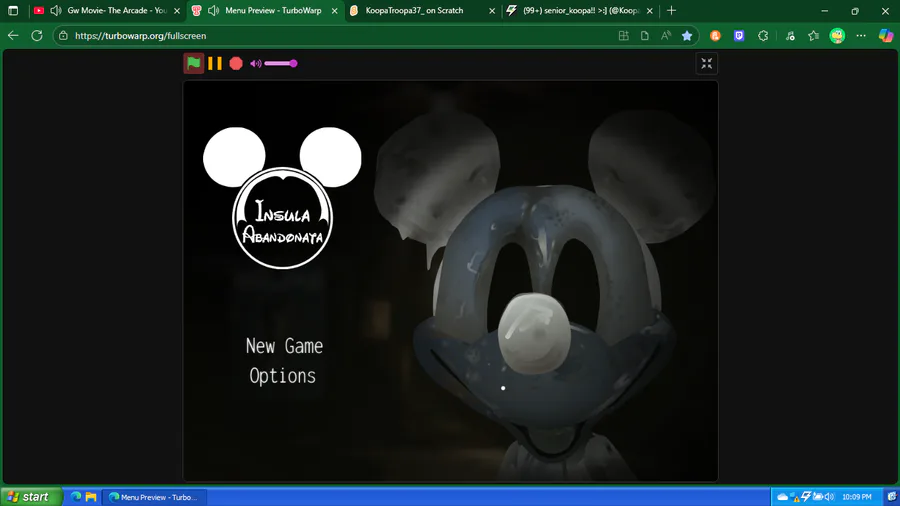Open the purple shield extension icon

[x=739, y=36]
